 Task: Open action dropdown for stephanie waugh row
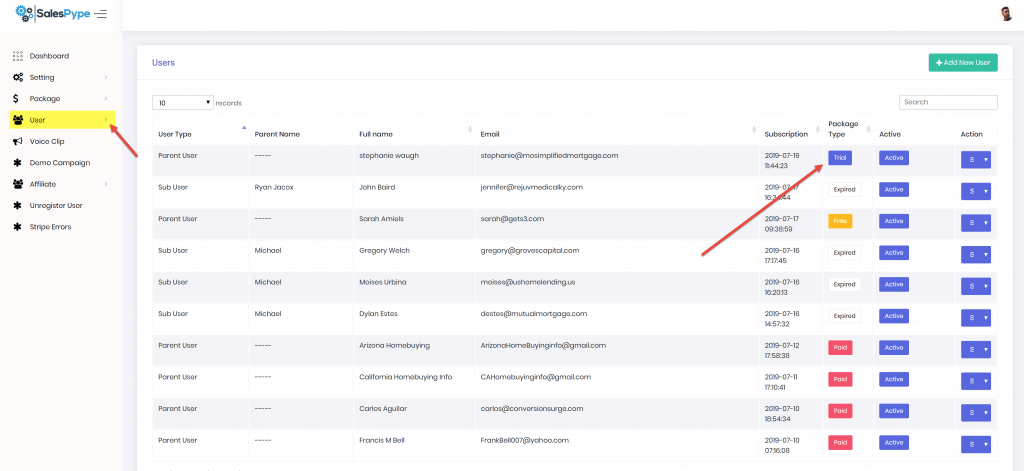975,159
